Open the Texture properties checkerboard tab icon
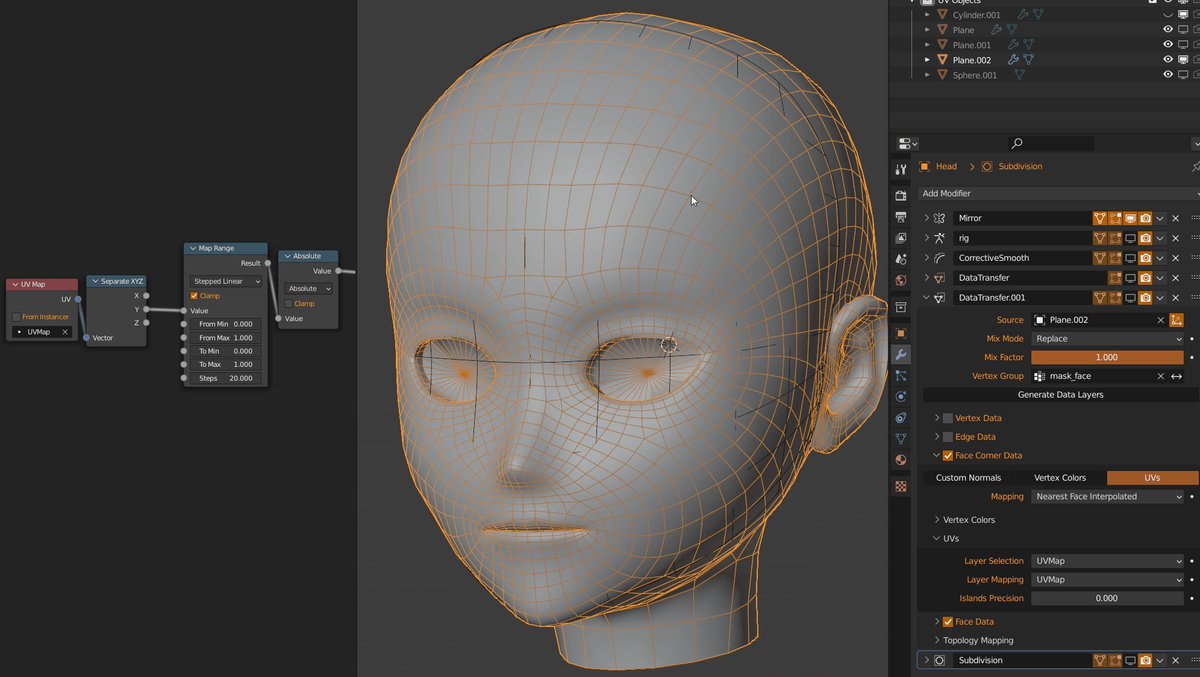 pyautogui.click(x=901, y=486)
